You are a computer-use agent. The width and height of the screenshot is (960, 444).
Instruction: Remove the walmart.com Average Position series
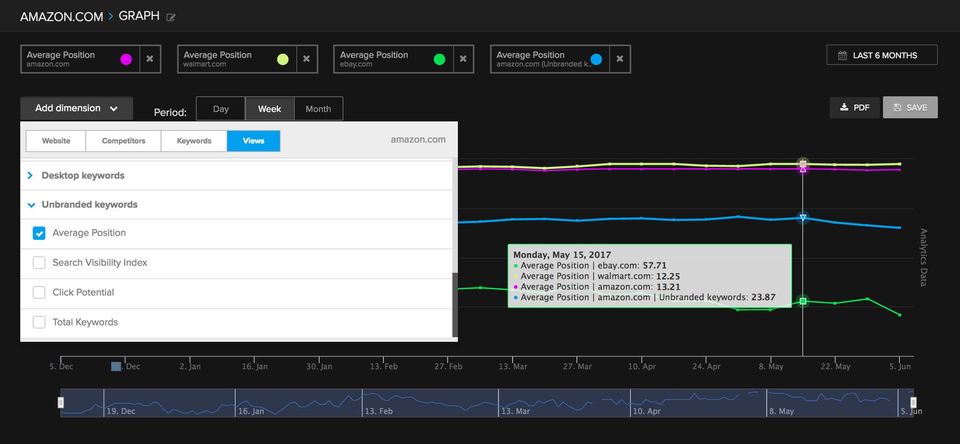(x=307, y=59)
